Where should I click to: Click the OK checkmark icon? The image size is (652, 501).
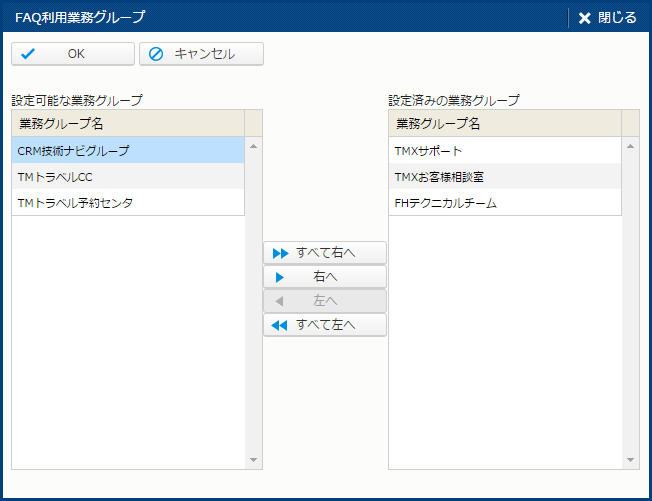[x=28, y=54]
